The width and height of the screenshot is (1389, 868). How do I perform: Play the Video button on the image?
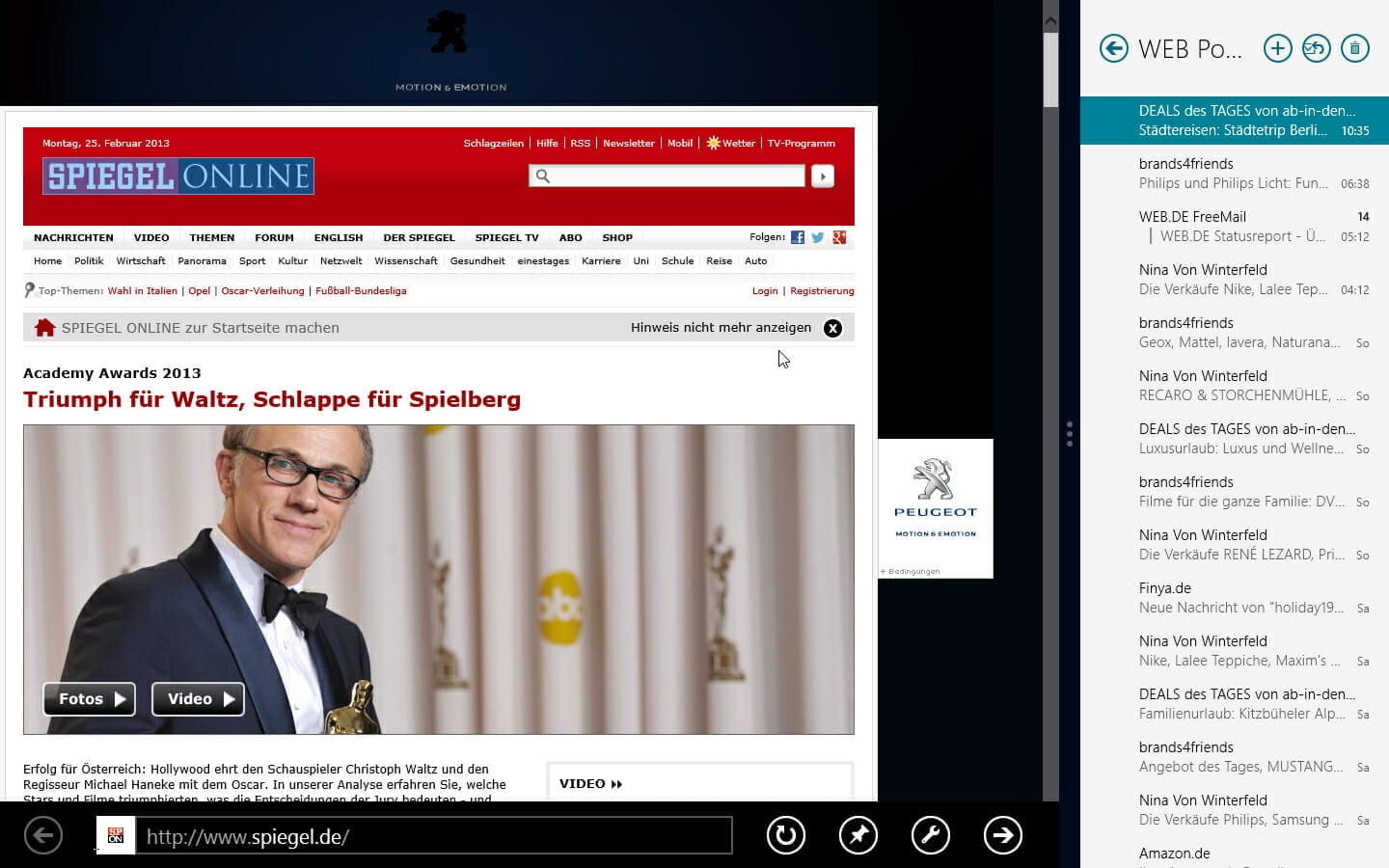(x=199, y=699)
